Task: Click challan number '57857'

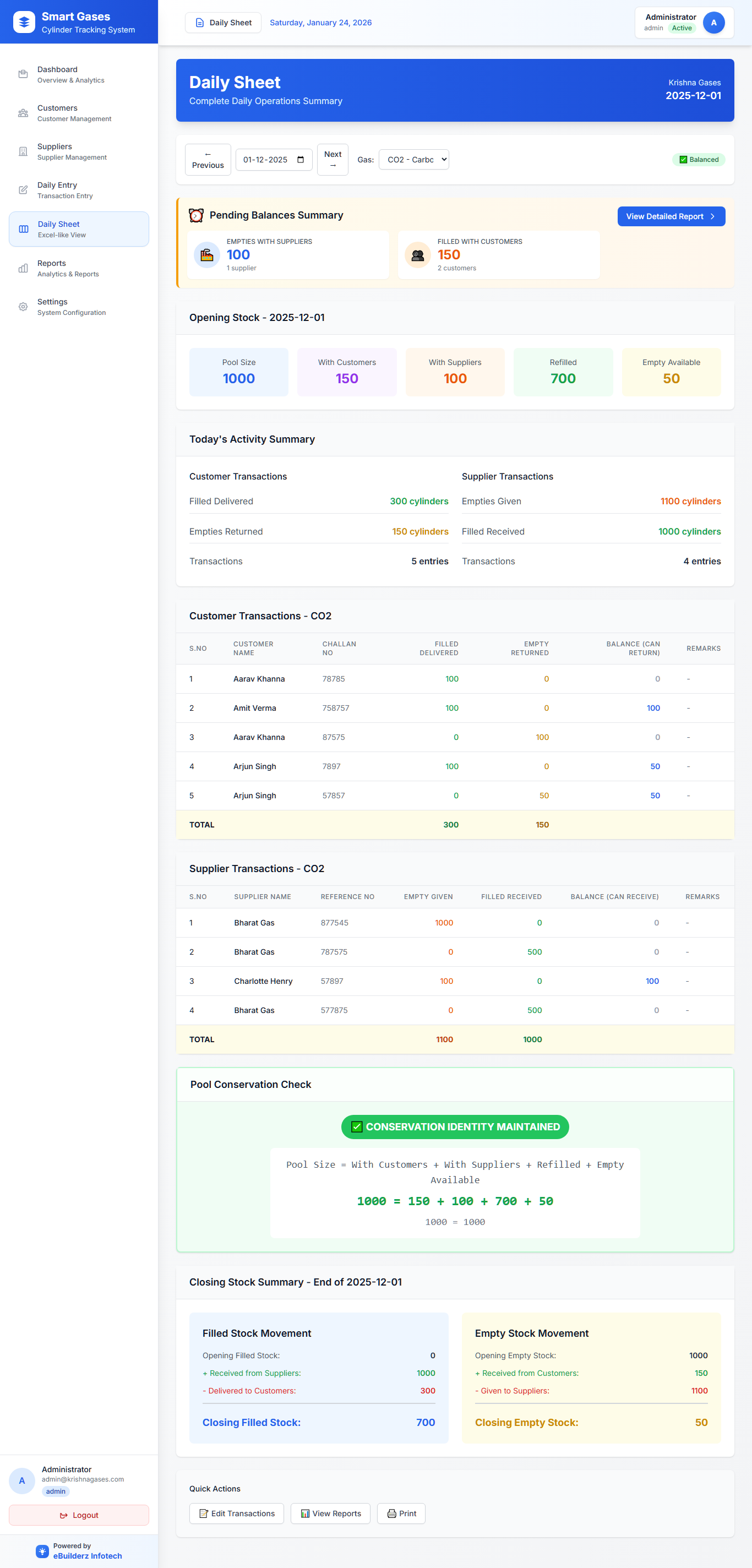Action: click(x=334, y=796)
